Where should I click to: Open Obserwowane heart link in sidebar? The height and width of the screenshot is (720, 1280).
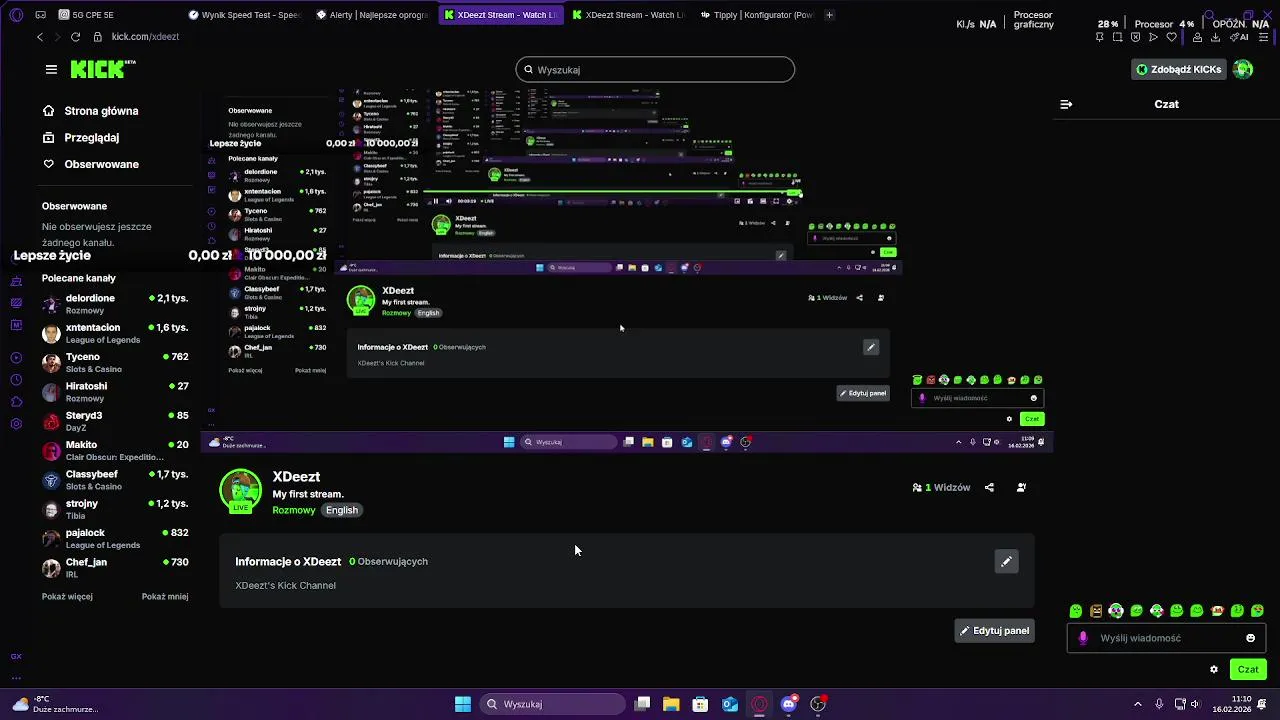click(90, 164)
